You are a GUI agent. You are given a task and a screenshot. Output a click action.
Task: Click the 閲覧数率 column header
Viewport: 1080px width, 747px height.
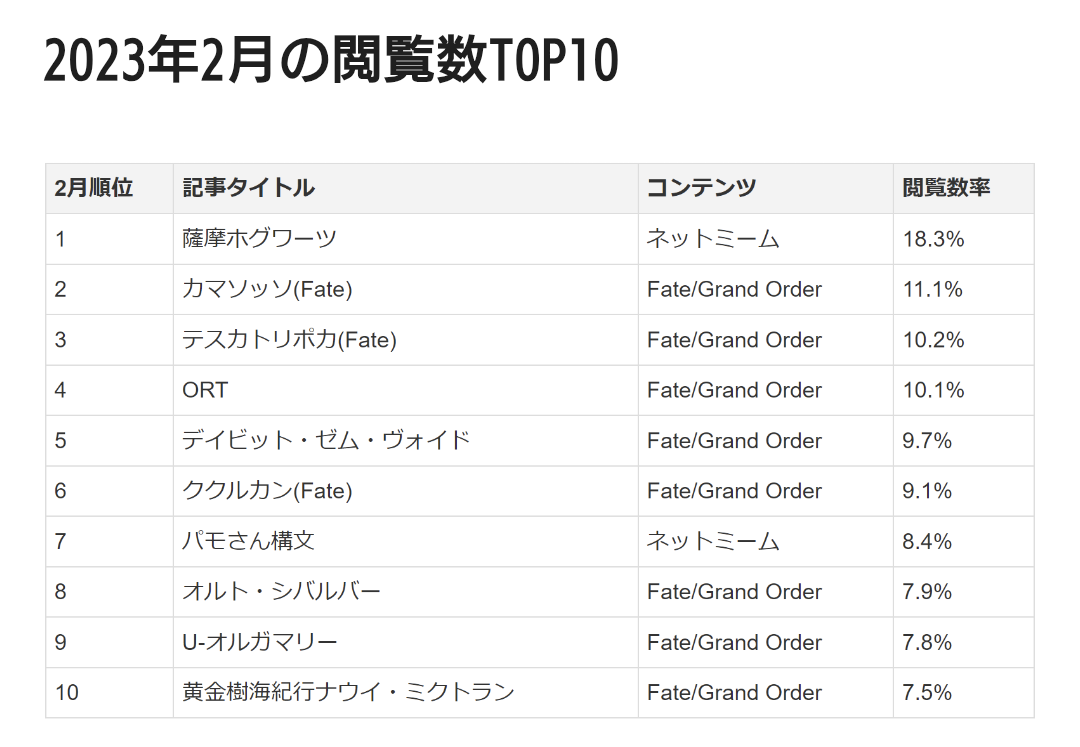946,188
